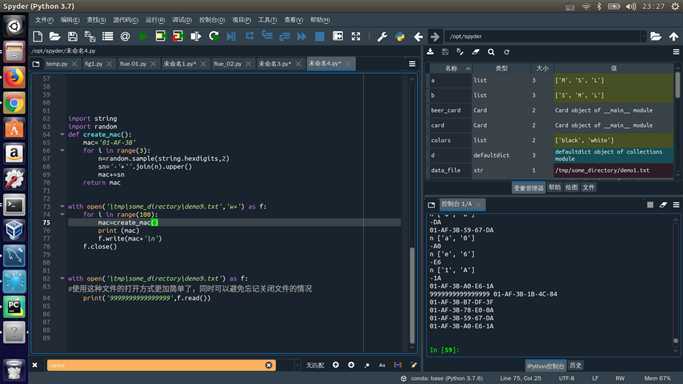Switch to the temp.py editor tab
Screen dimensions: 683x384
[x=57, y=64]
